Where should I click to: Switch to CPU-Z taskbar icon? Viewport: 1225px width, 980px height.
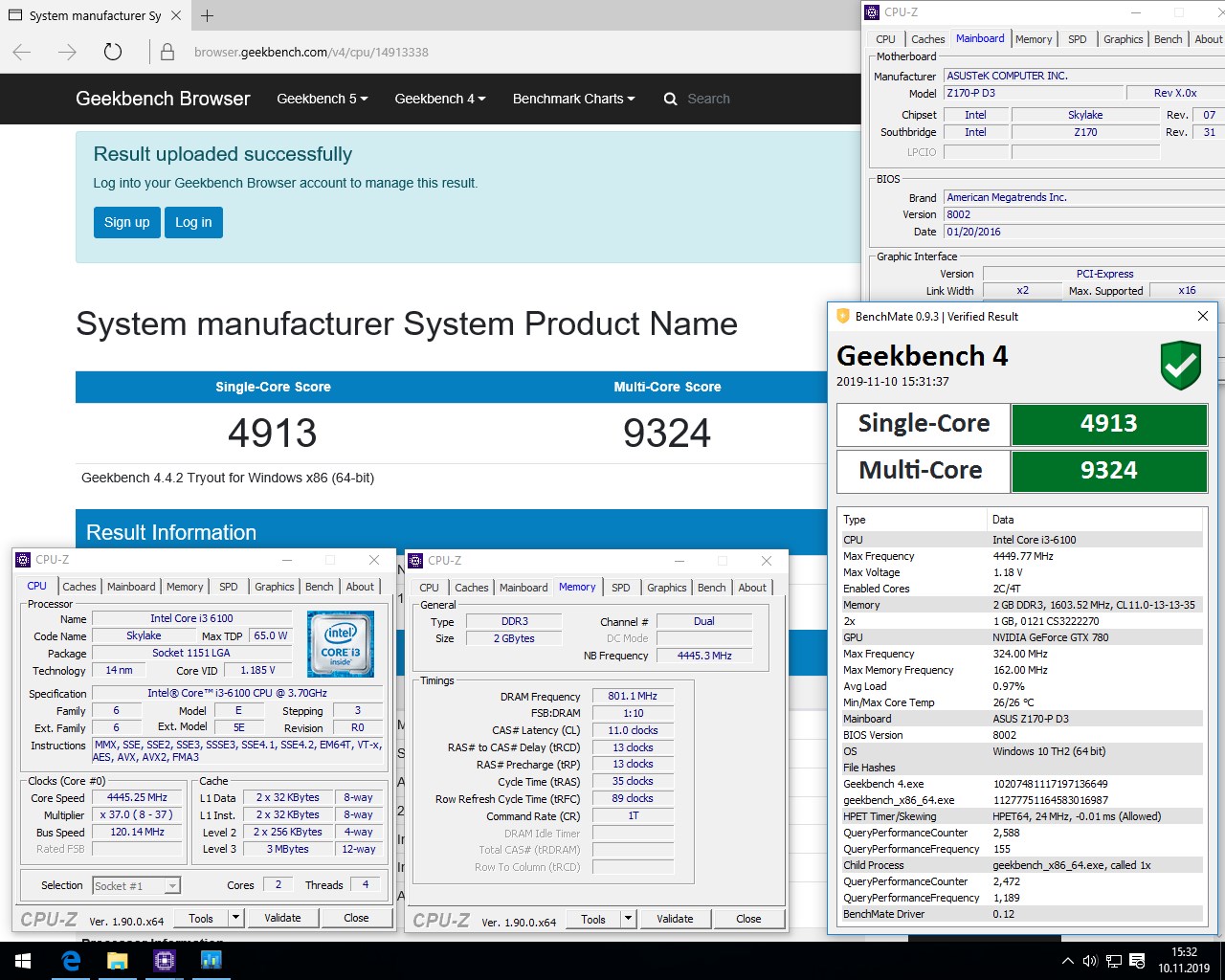point(164,961)
